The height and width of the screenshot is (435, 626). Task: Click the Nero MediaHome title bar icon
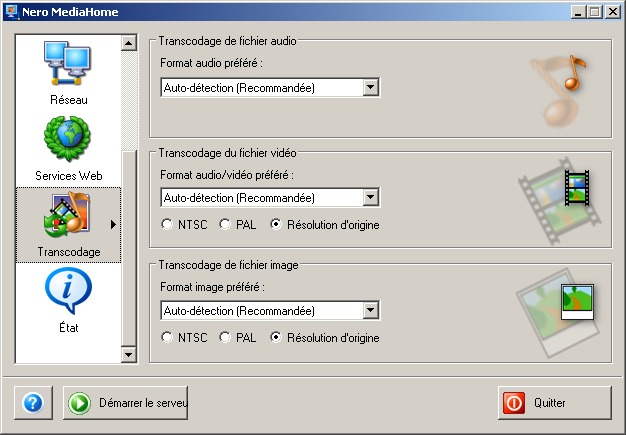11,12
